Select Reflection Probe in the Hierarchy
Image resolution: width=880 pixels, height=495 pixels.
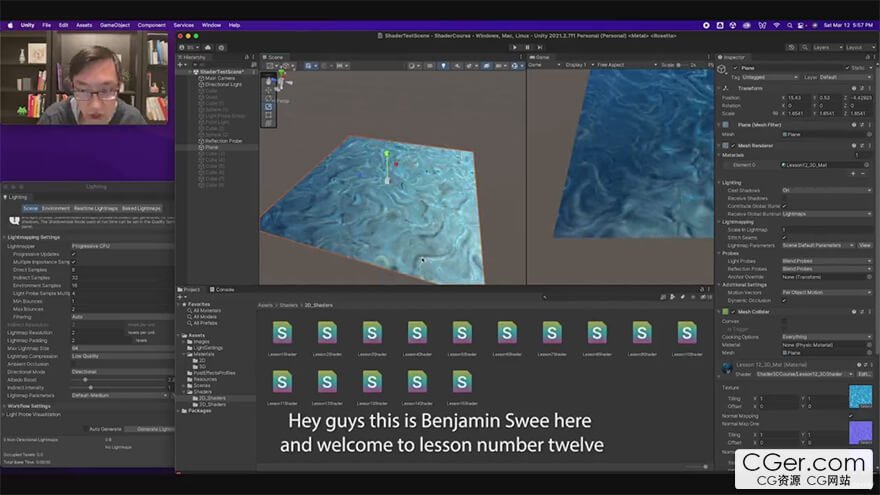click(223, 141)
